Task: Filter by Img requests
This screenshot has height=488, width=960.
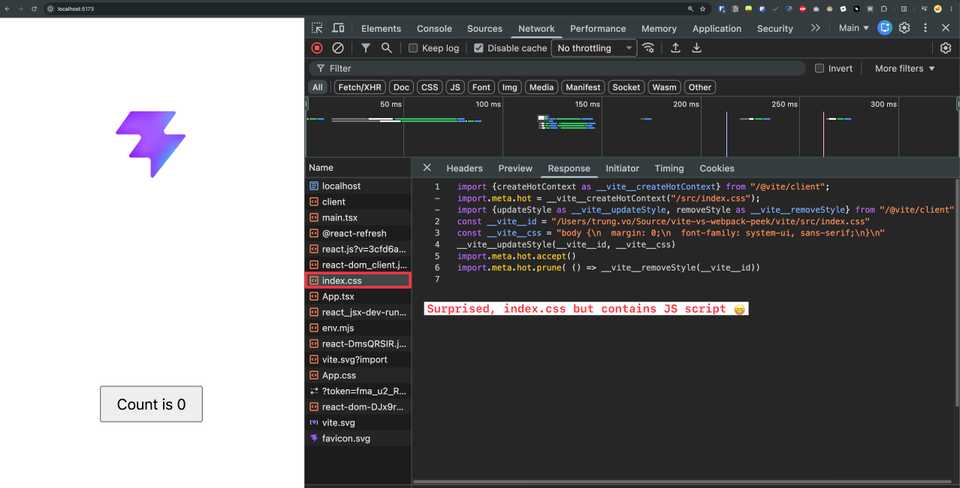Action: coord(509,88)
